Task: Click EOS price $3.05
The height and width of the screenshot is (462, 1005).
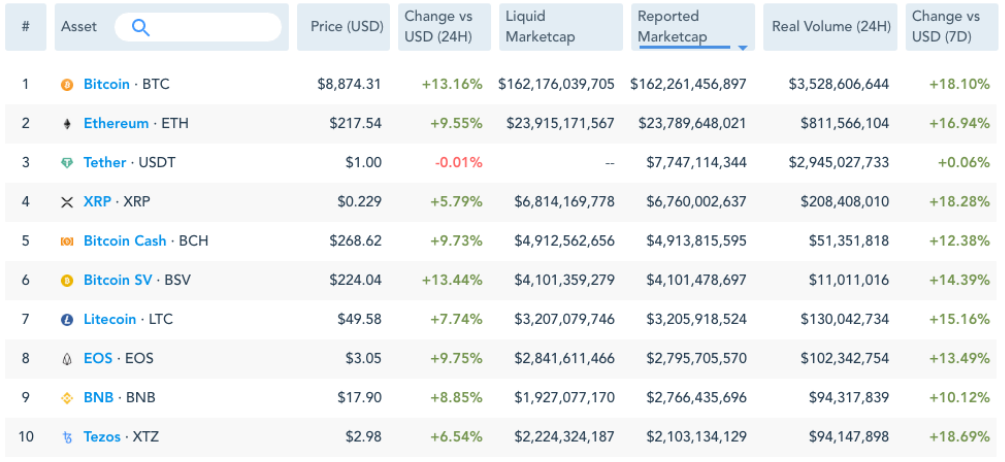Action: click(x=363, y=358)
